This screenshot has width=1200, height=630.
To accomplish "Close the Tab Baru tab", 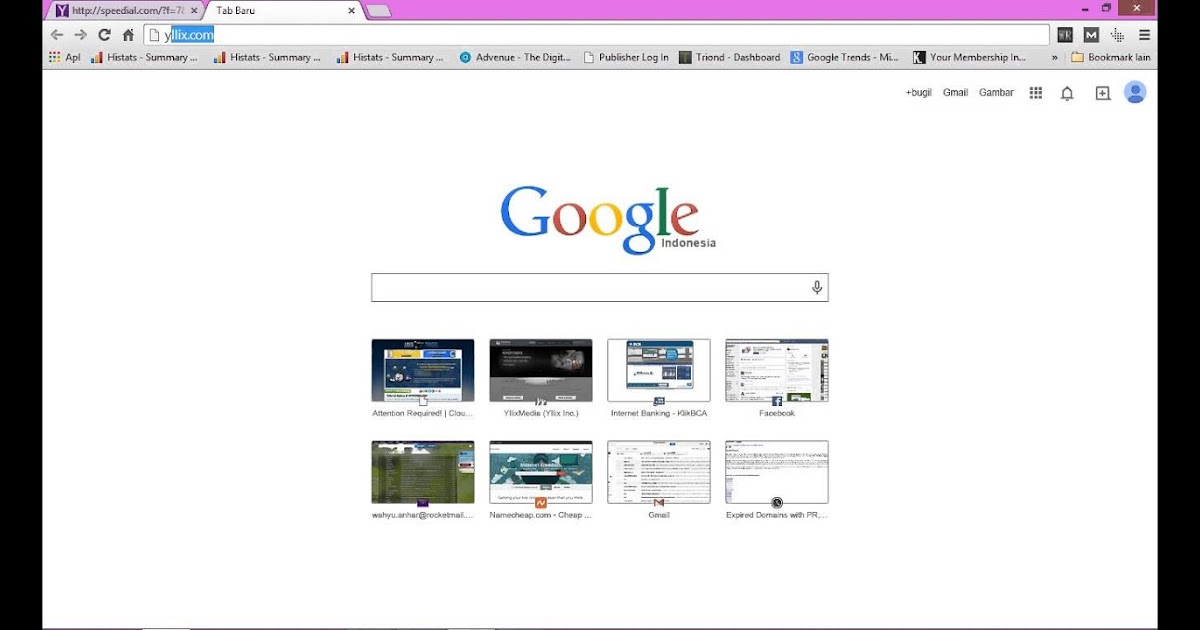I will [352, 10].
